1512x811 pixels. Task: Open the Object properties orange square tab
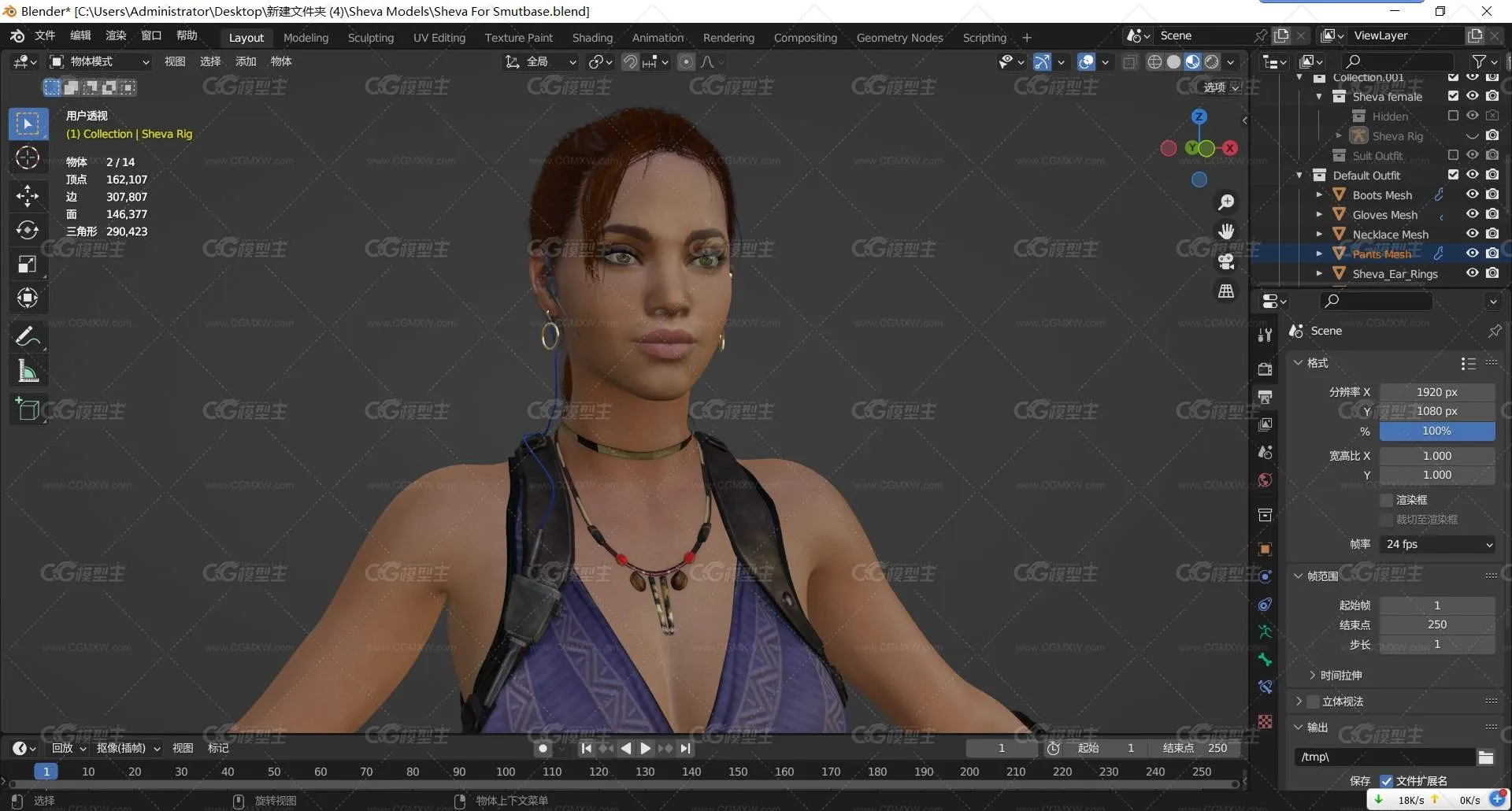pyautogui.click(x=1265, y=550)
